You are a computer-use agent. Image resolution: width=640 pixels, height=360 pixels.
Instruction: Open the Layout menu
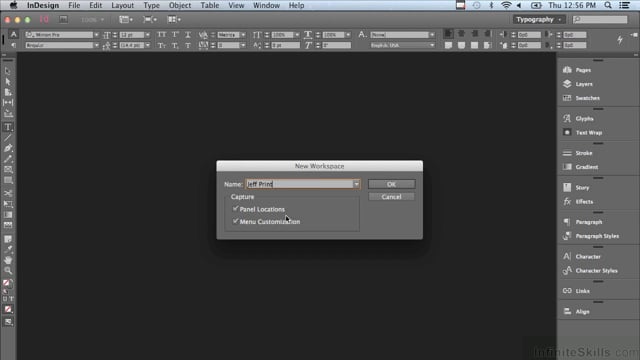pyautogui.click(x=122, y=5)
